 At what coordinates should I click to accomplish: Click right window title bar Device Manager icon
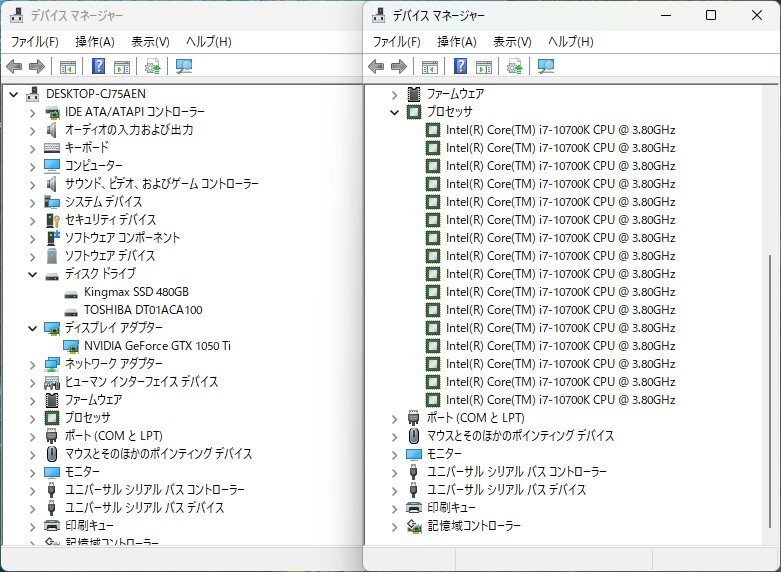click(x=379, y=16)
